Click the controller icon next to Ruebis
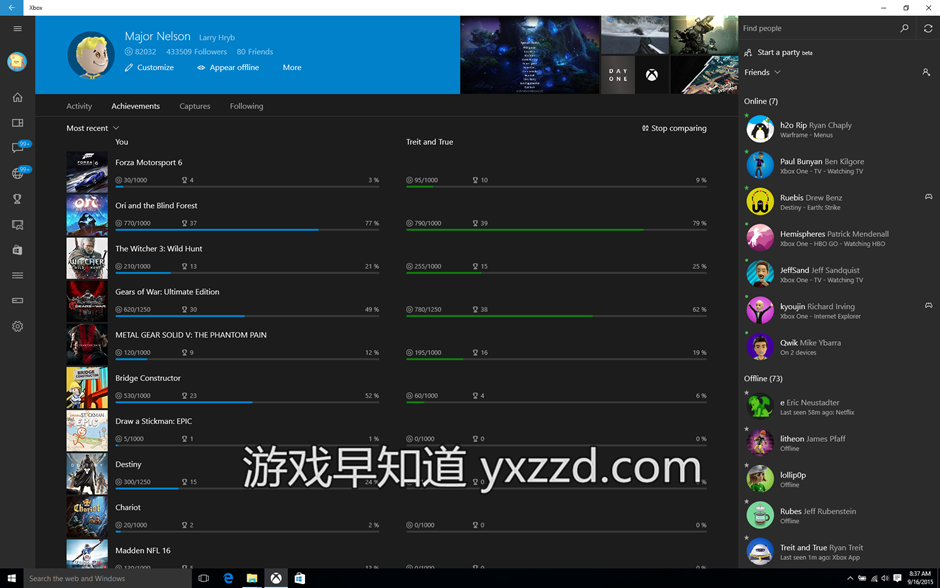The image size is (940, 588). [x=929, y=197]
